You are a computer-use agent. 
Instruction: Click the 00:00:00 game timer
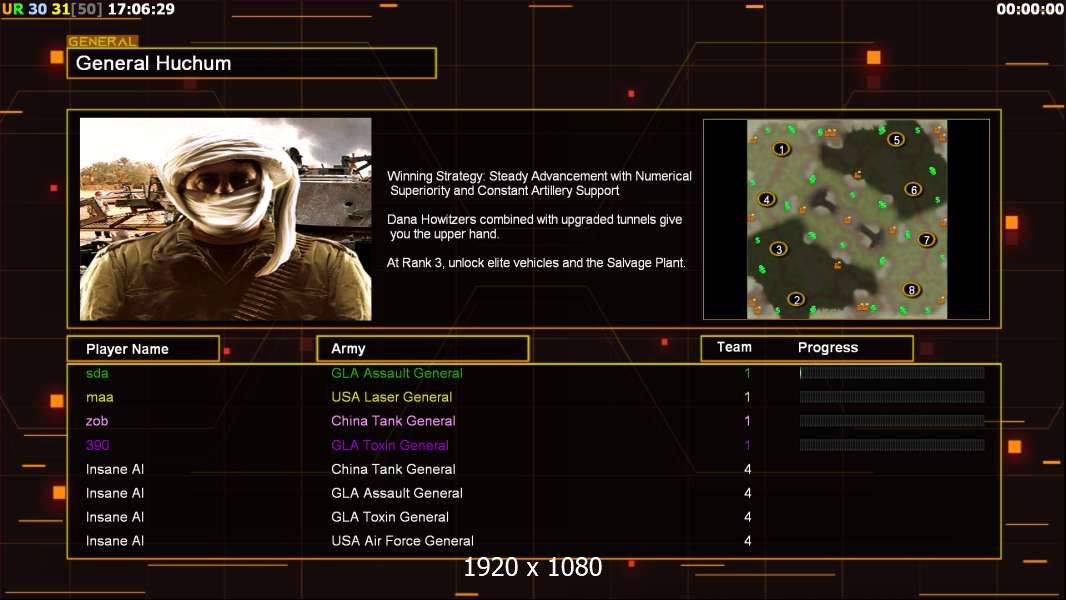pos(1030,9)
